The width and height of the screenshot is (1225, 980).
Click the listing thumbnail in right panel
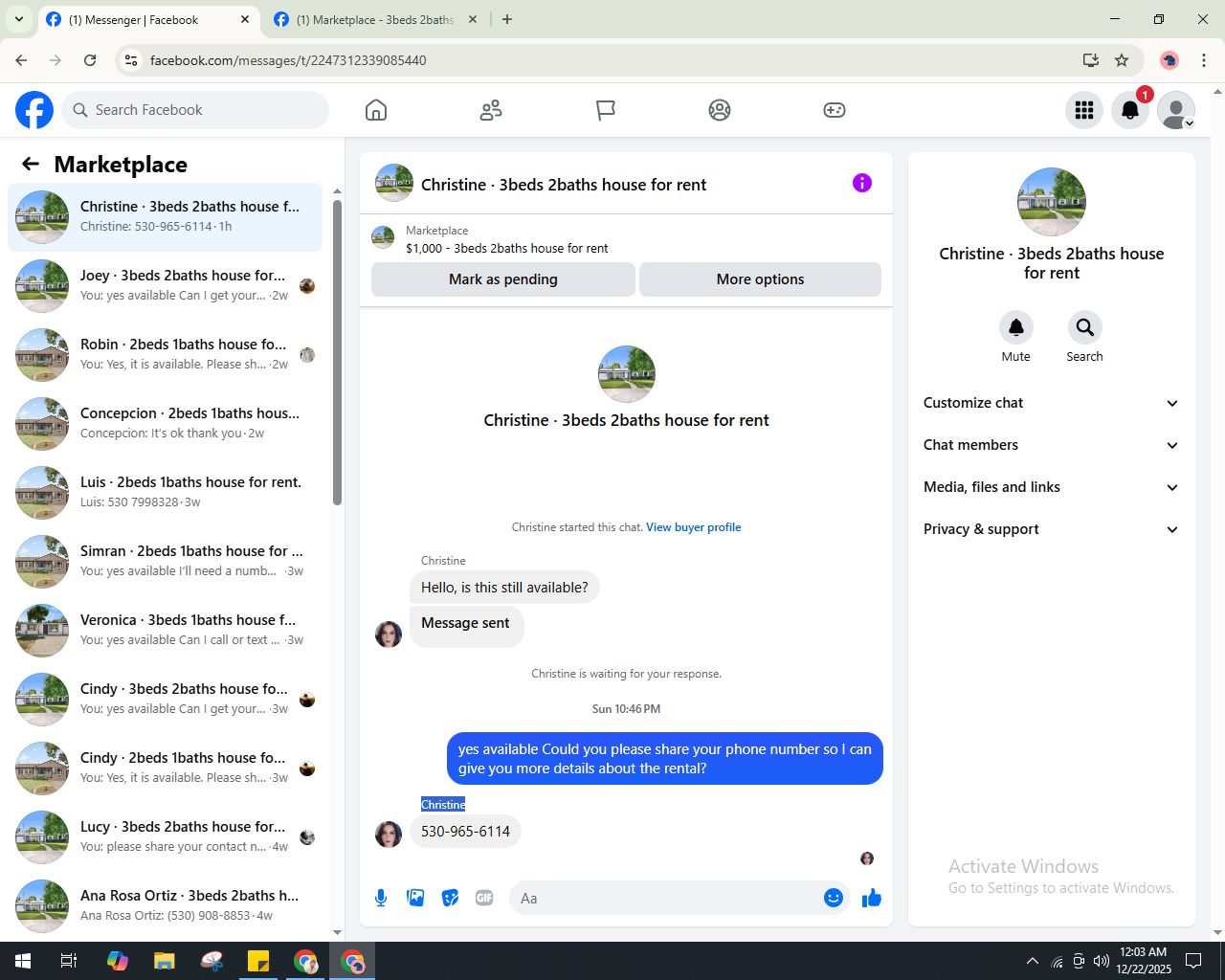[x=1052, y=202]
